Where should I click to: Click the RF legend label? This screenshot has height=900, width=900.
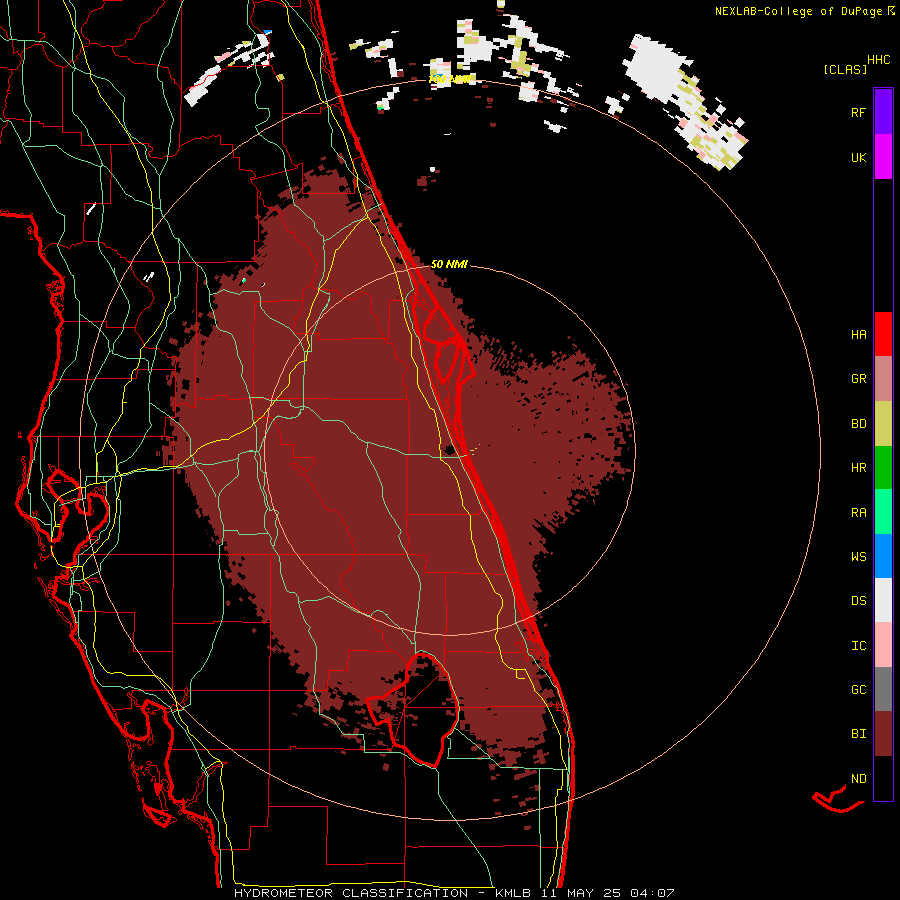click(858, 112)
